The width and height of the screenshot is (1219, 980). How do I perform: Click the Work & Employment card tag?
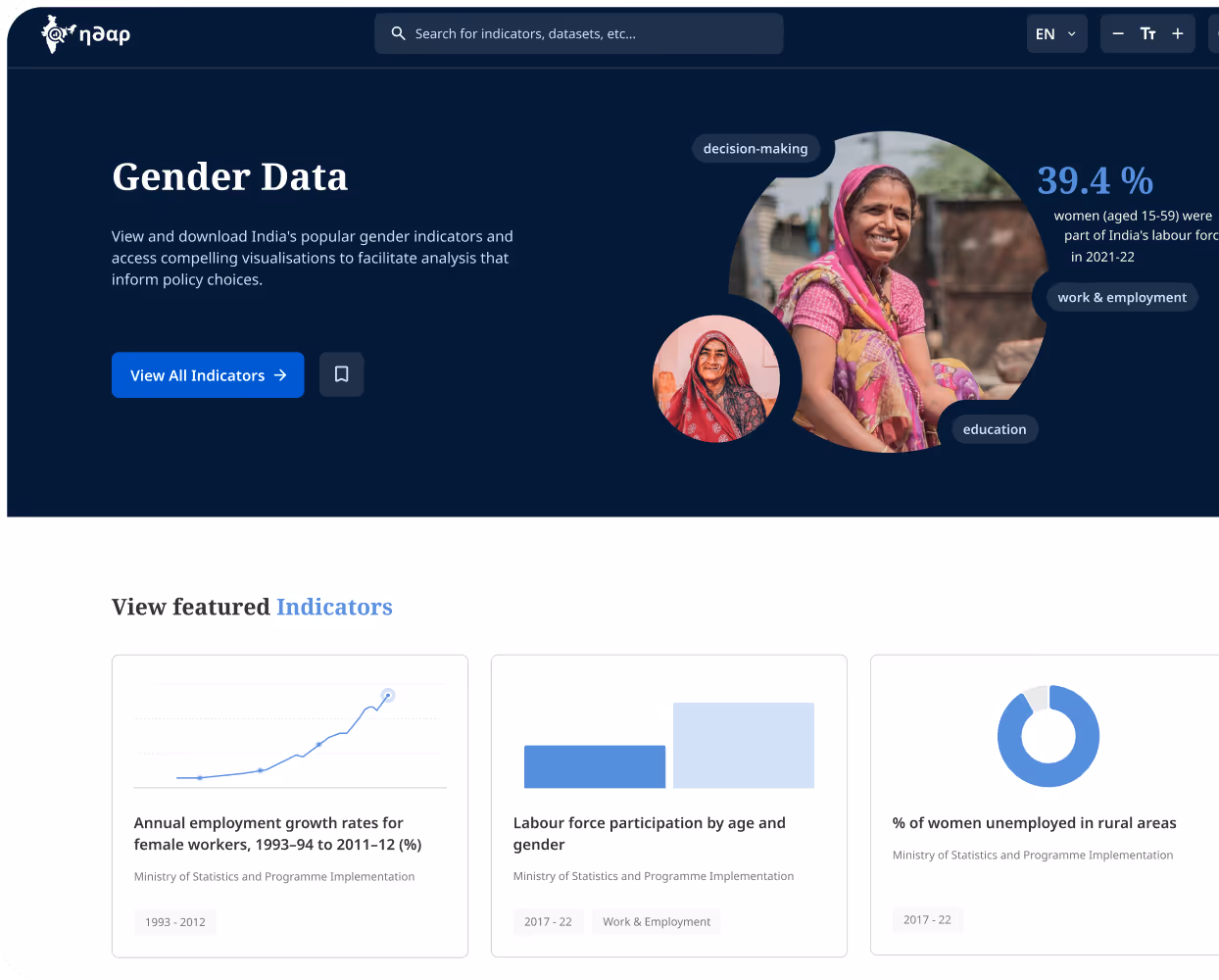tap(657, 922)
